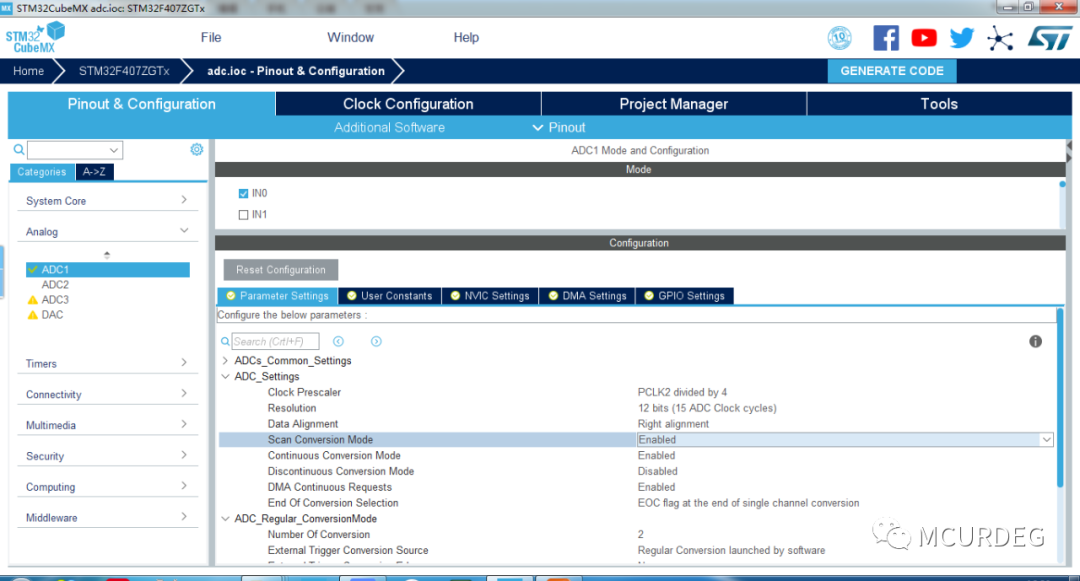1080x581 pixels.
Task: Uncheck the IN0 channel checkbox
Action: point(243,193)
